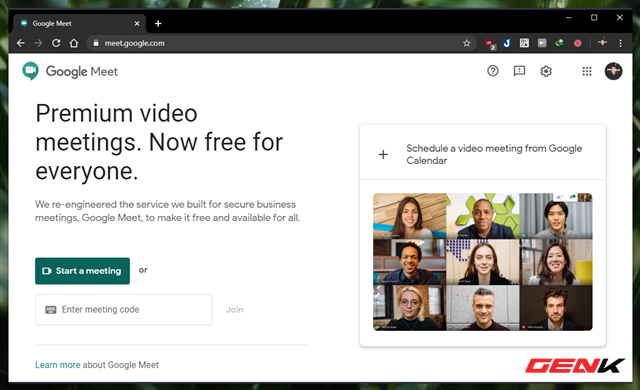Open the Google account avatar
This screenshot has width=640, height=390.
click(613, 71)
